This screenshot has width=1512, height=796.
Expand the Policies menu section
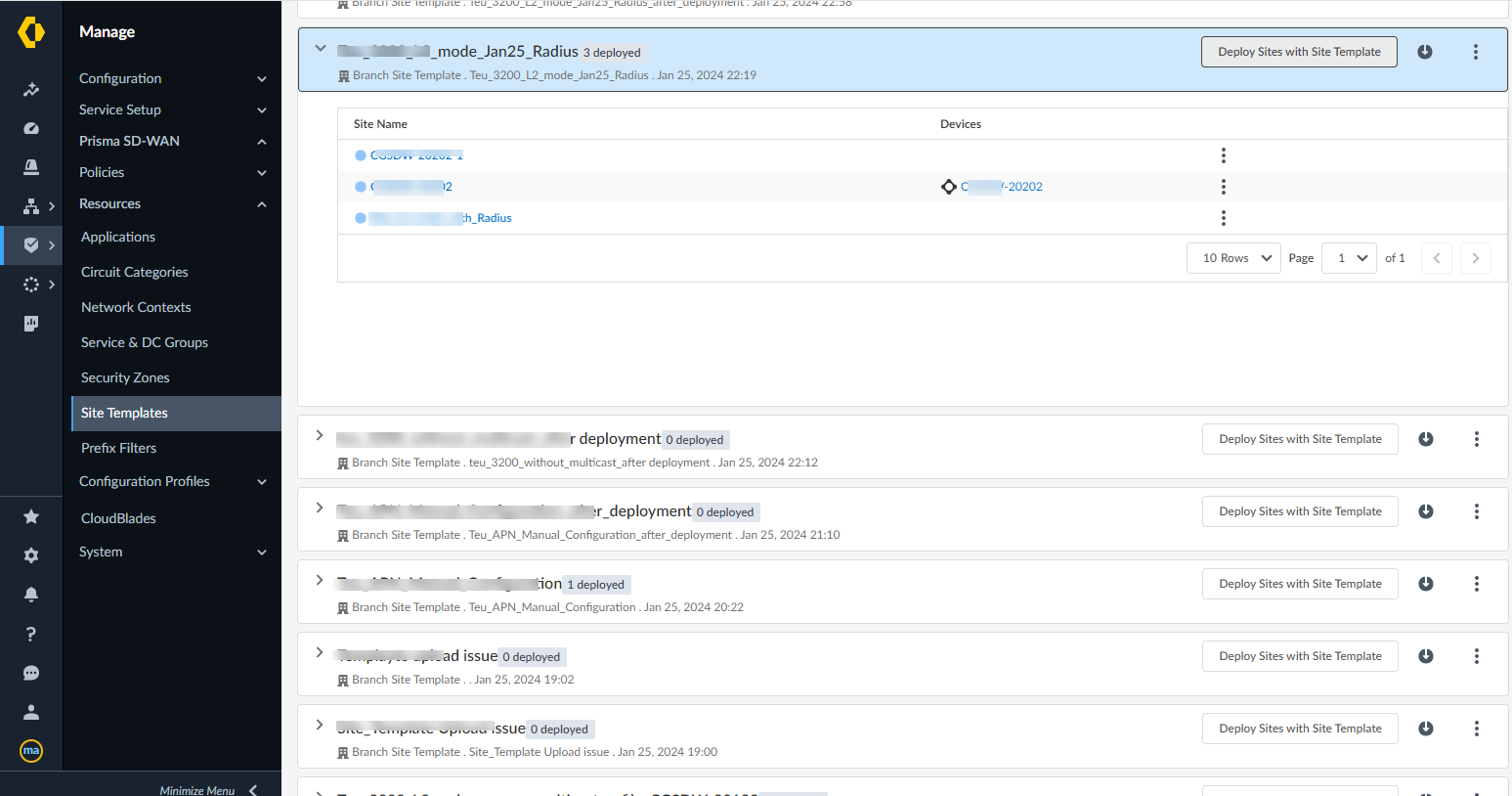pos(172,172)
